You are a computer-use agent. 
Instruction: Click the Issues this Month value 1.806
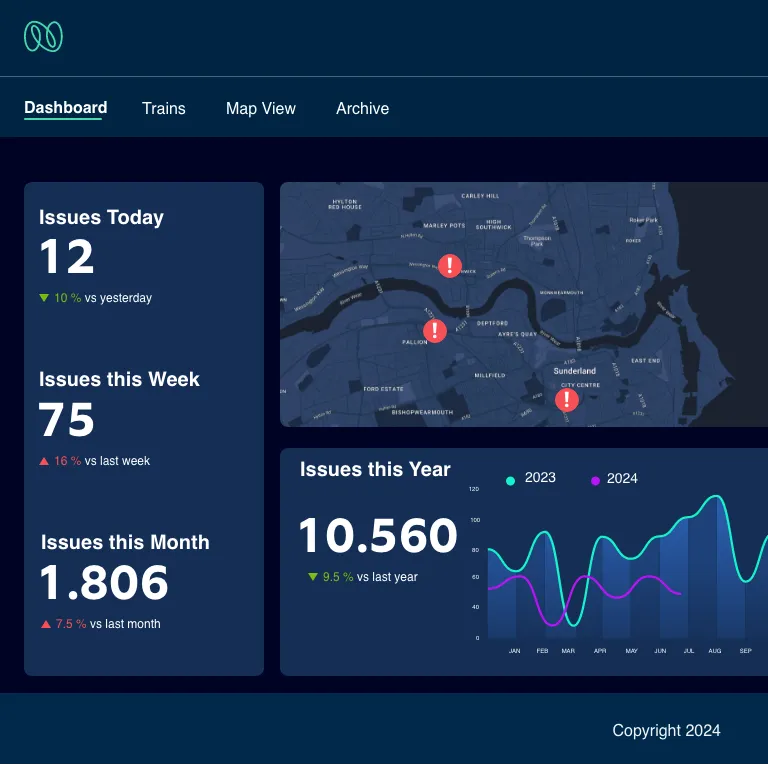pos(104,583)
